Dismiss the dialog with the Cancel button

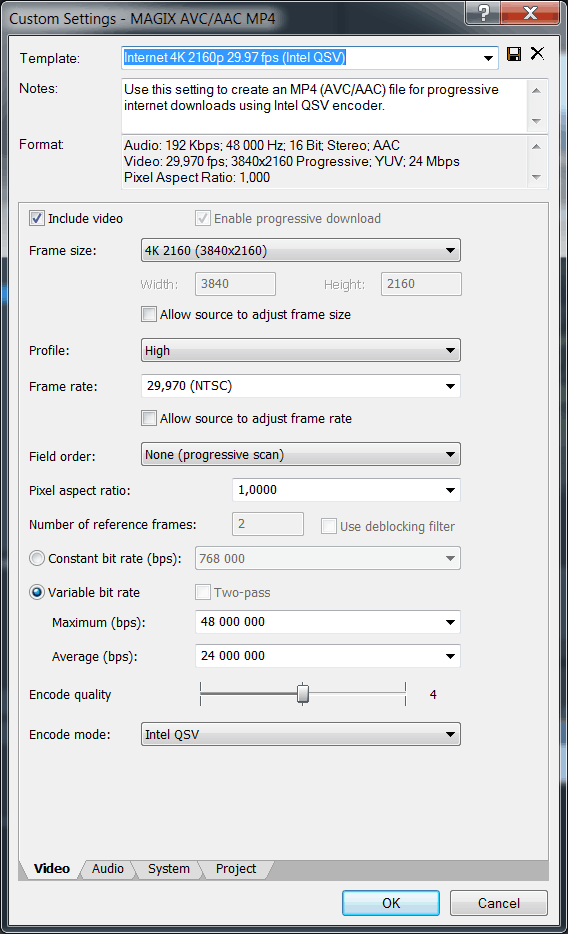click(498, 903)
